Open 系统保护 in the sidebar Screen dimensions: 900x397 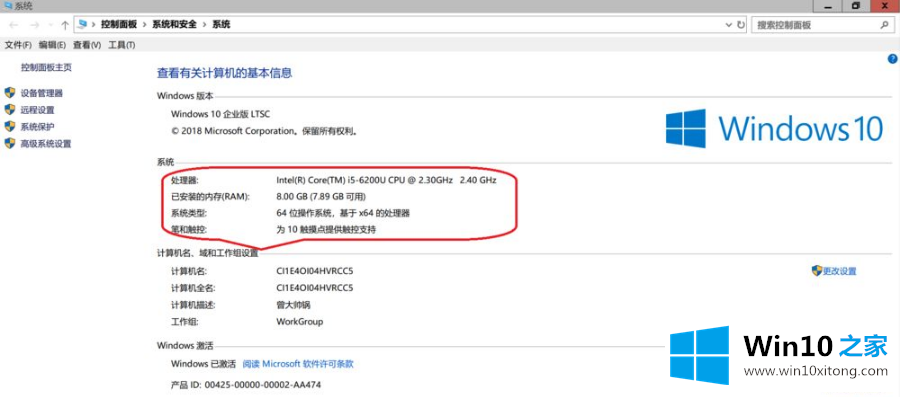(37, 127)
